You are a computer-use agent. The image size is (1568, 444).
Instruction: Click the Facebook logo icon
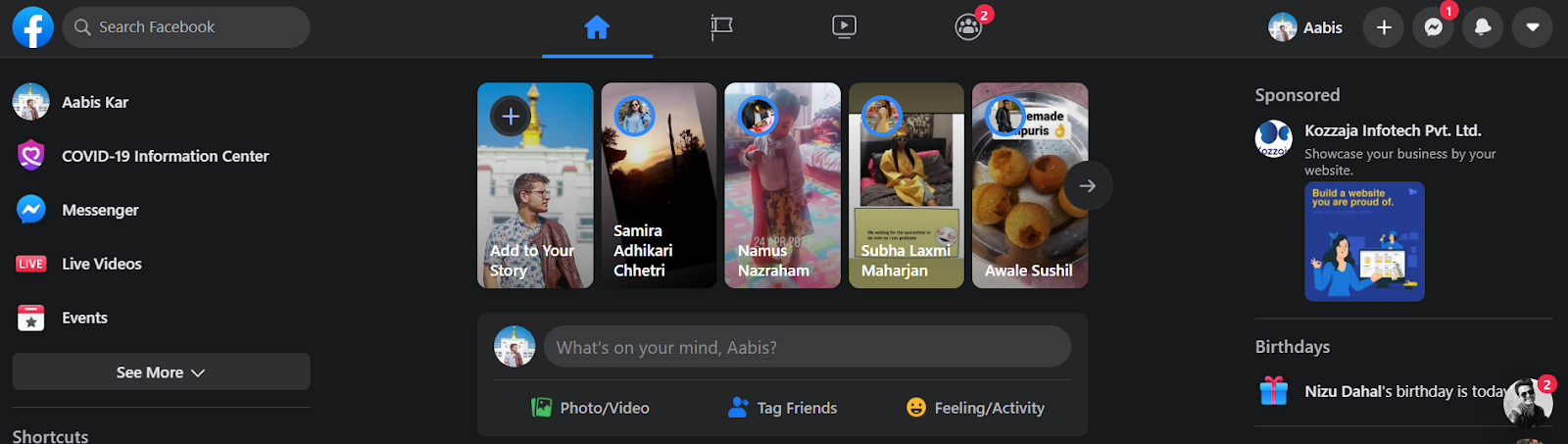tap(32, 27)
